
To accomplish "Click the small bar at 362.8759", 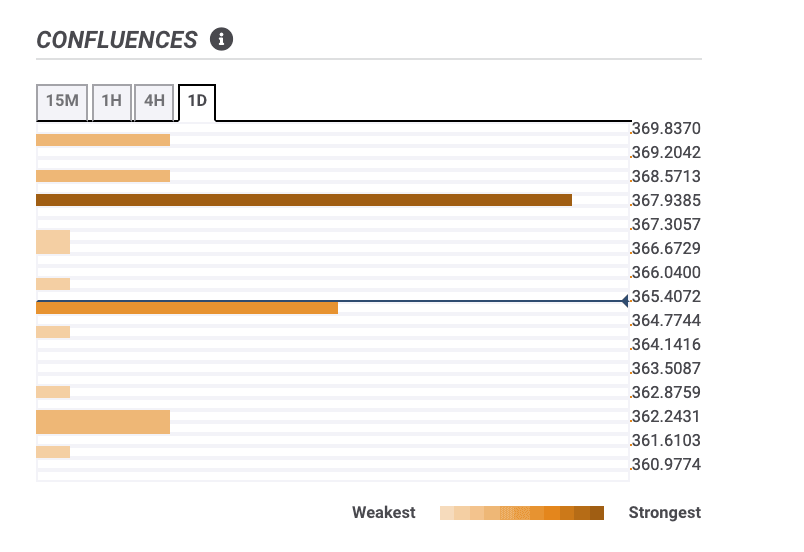I will tap(53, 392).
